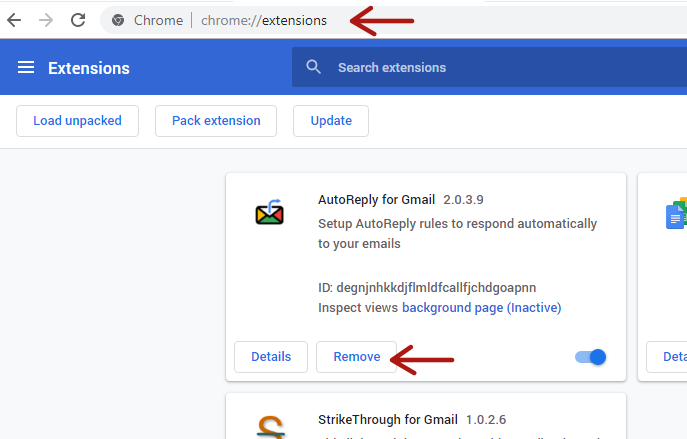
Task: Click the Search extensions field
Action: click(489, 67)
